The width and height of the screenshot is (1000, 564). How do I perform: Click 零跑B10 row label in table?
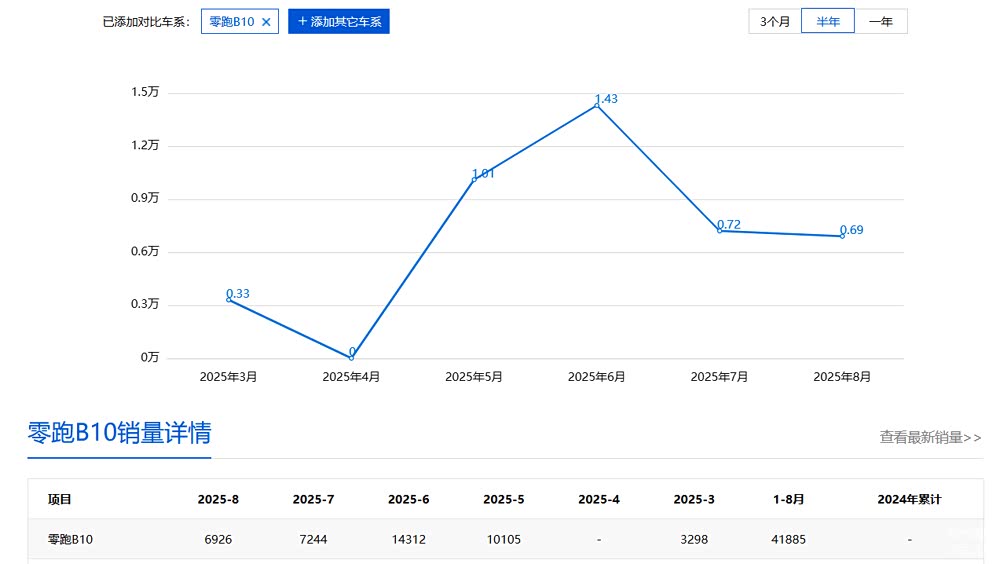[70, 539]
